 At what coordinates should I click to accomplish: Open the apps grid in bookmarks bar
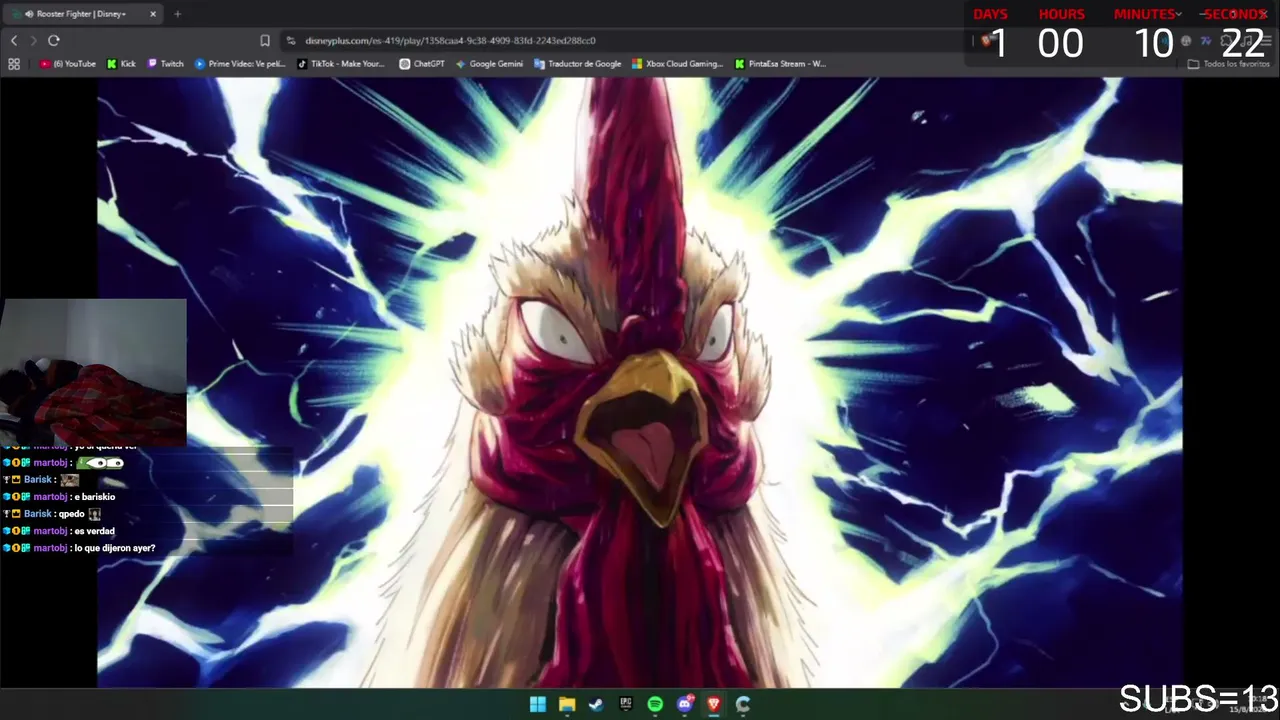14,64
